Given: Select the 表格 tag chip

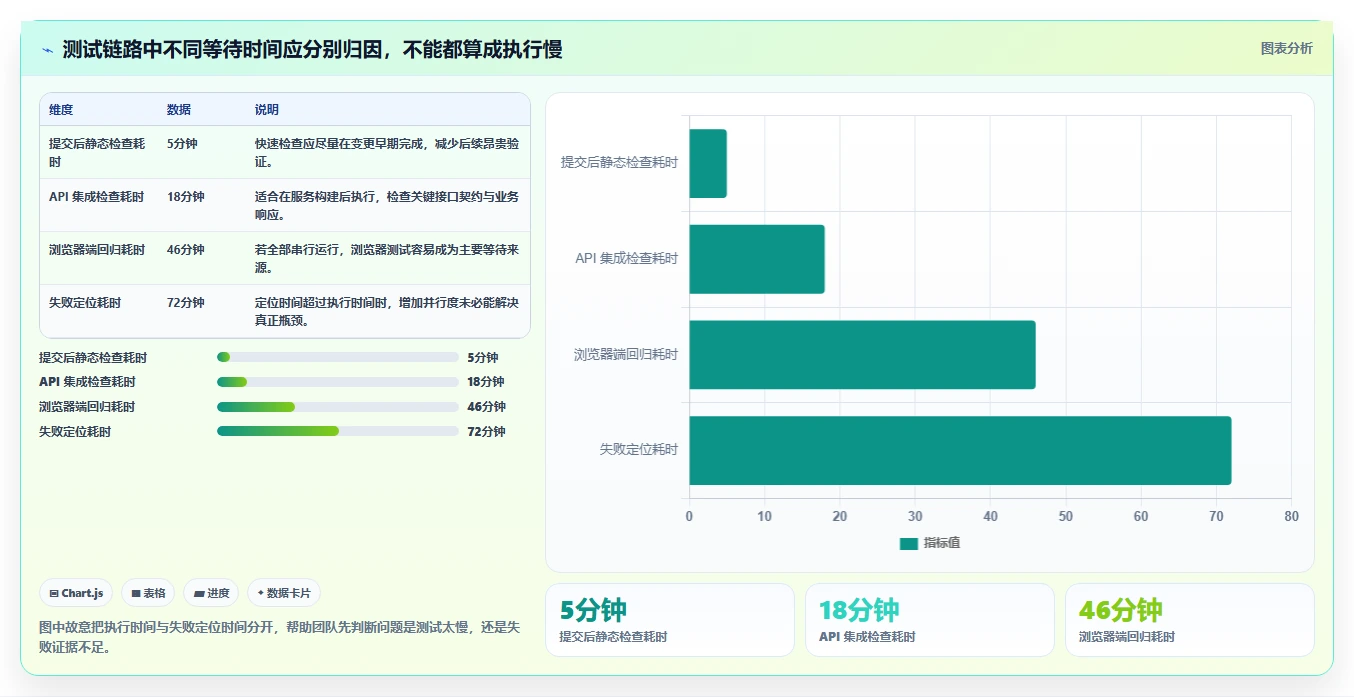Looking at the screenshot, I should coord(148,593).
